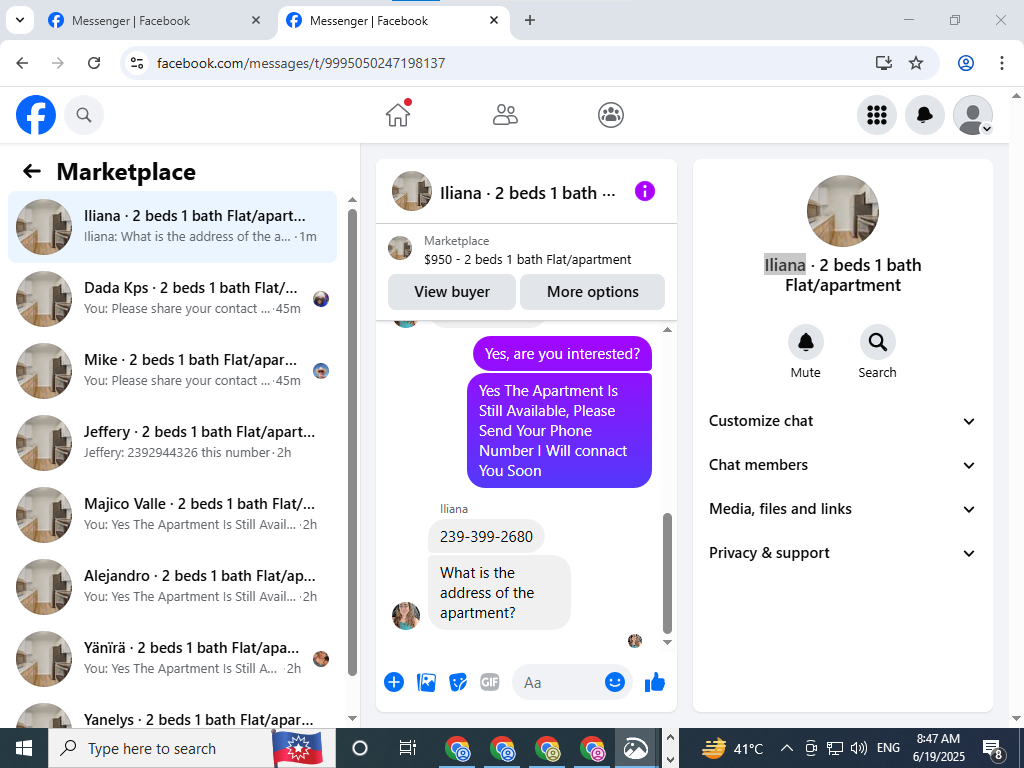Click the browser back arrow
Viewport: 1024px width, 768px height.
(x=22, y=63)
